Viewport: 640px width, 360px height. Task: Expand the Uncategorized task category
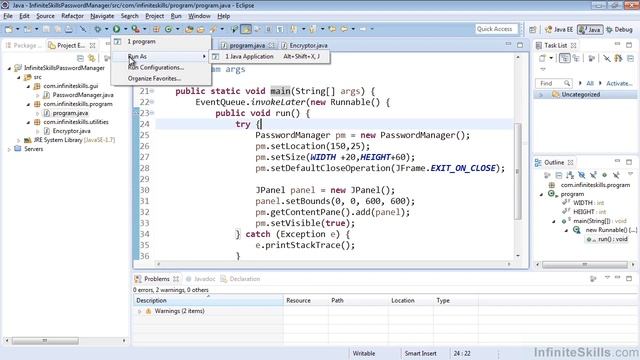tap(541, 95)
